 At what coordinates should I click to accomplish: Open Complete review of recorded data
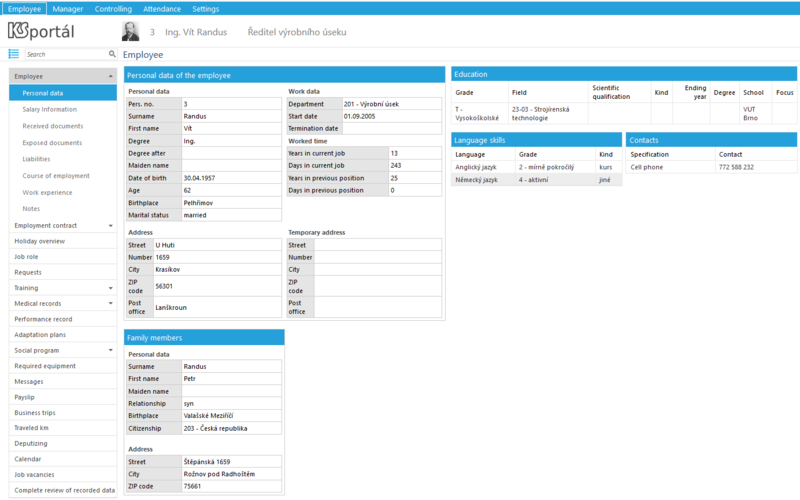point(63,490)
